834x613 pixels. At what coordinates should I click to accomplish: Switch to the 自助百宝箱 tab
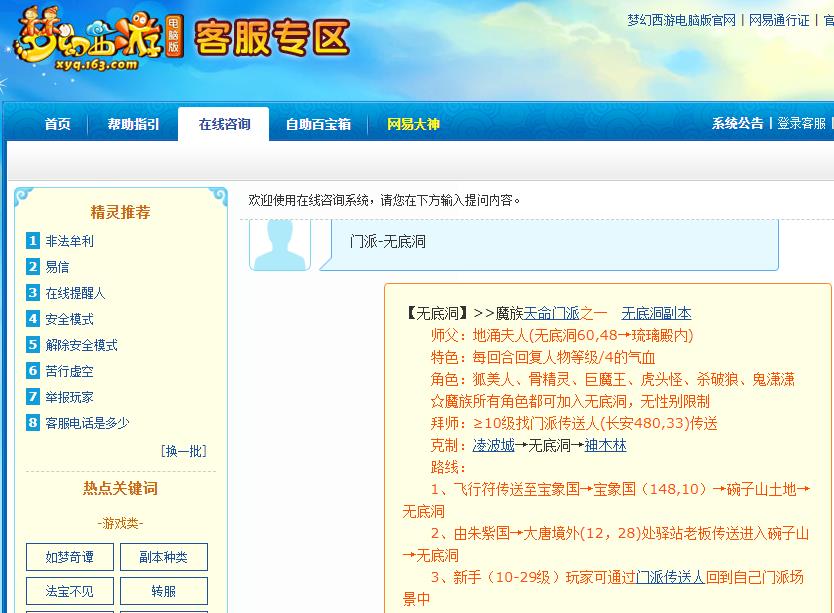click(317, 125)
